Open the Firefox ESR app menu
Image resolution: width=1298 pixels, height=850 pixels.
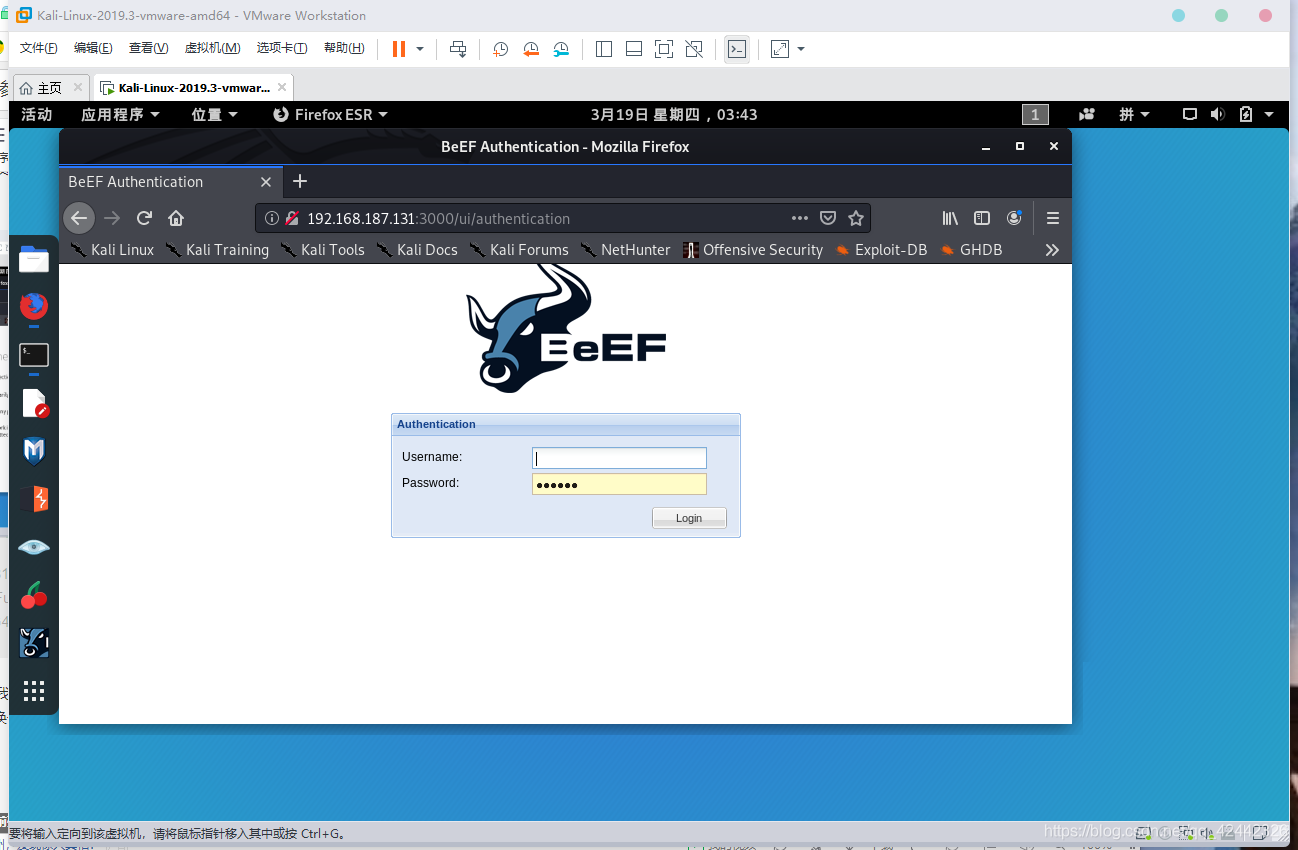coord(331,114)
